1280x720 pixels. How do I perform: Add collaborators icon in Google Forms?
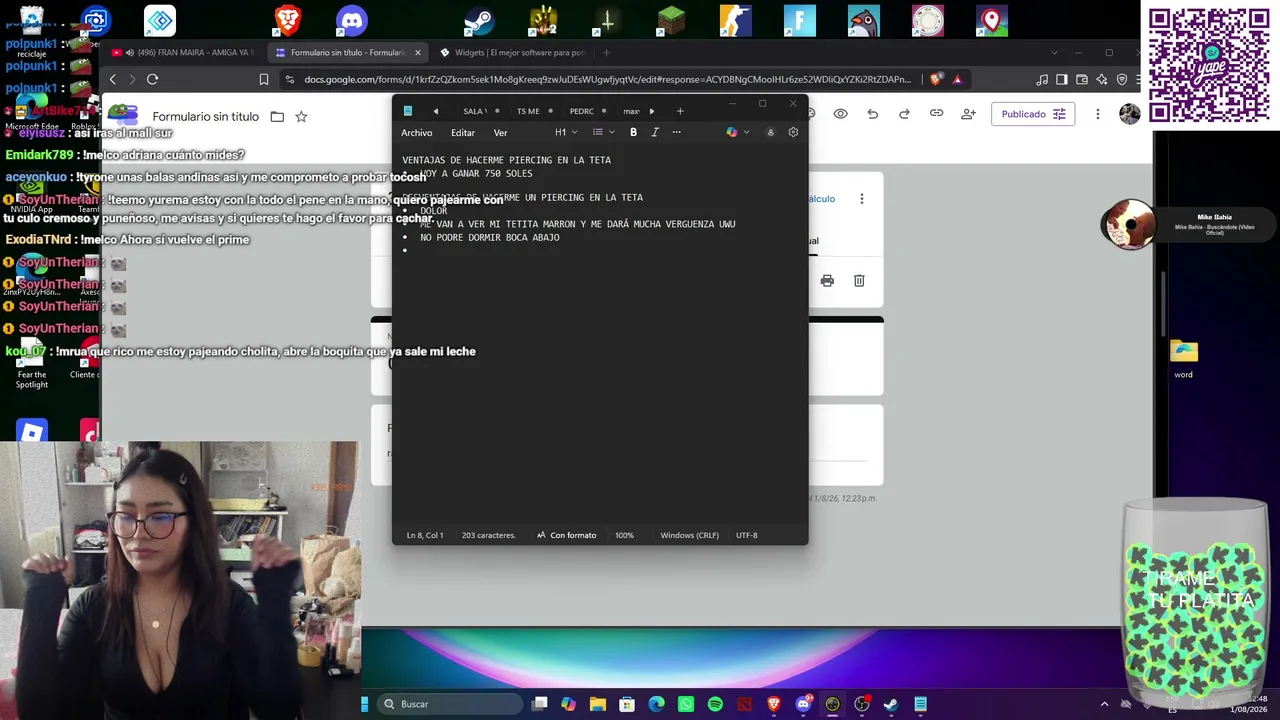point(968,114)
